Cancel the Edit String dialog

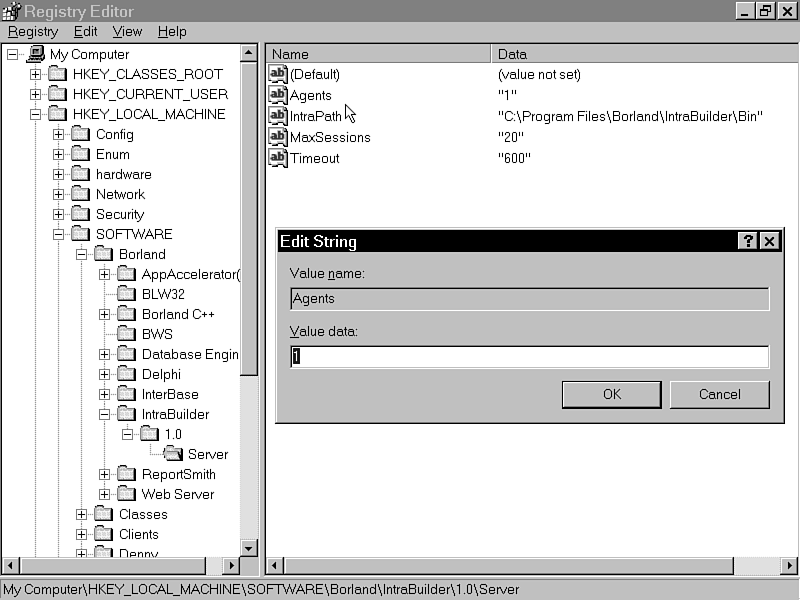click(719, 394)
